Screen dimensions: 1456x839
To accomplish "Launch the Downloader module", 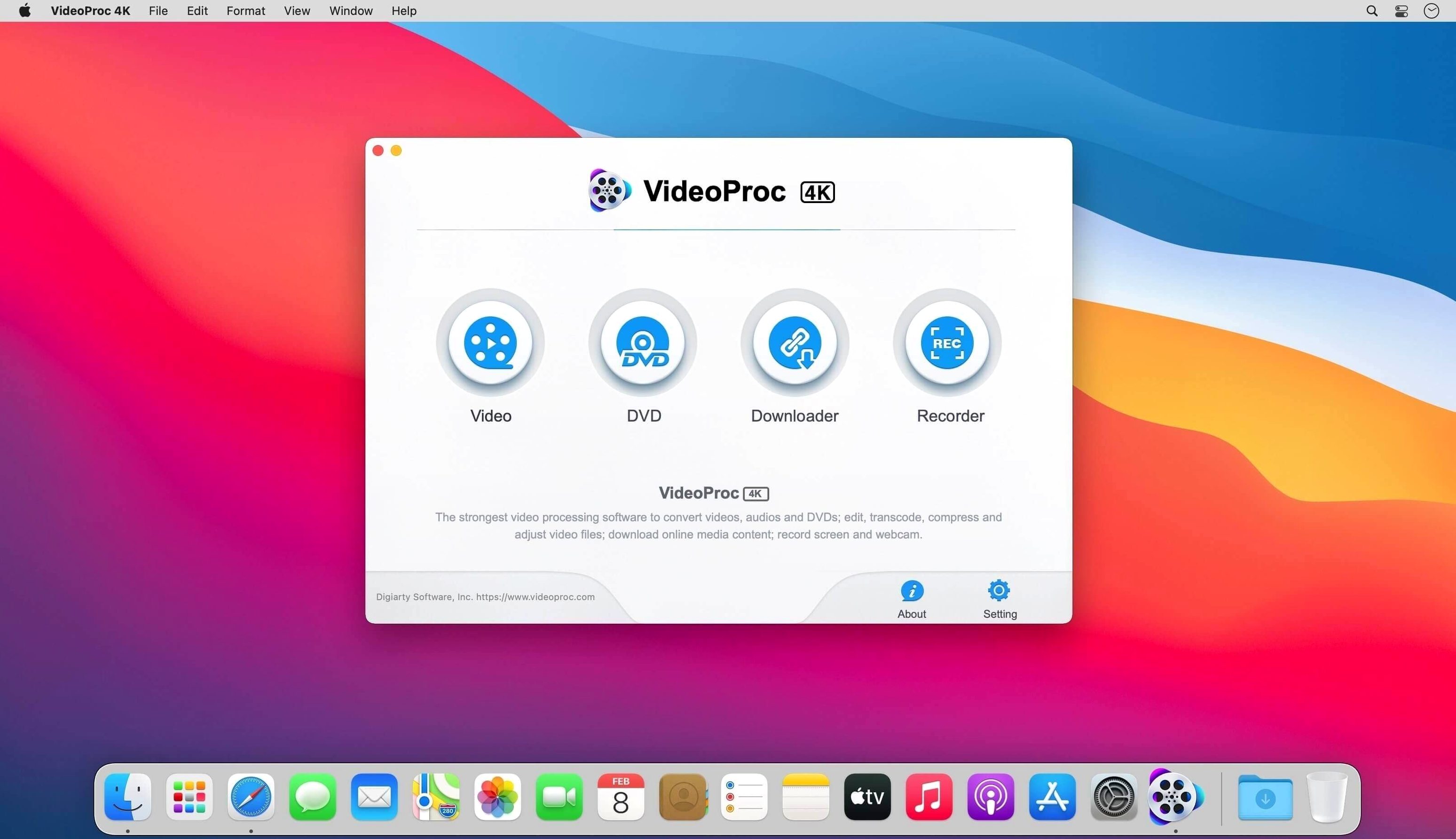I will (x=795, y=343).
